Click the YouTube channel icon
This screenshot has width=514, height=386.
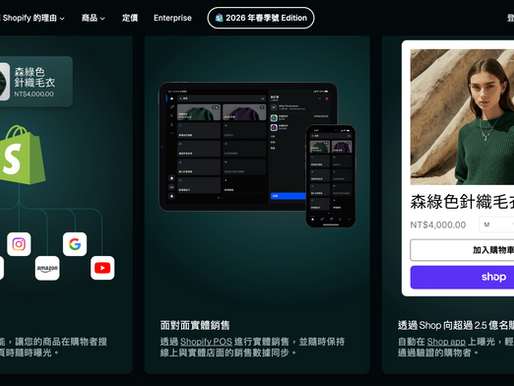point(102,268)
